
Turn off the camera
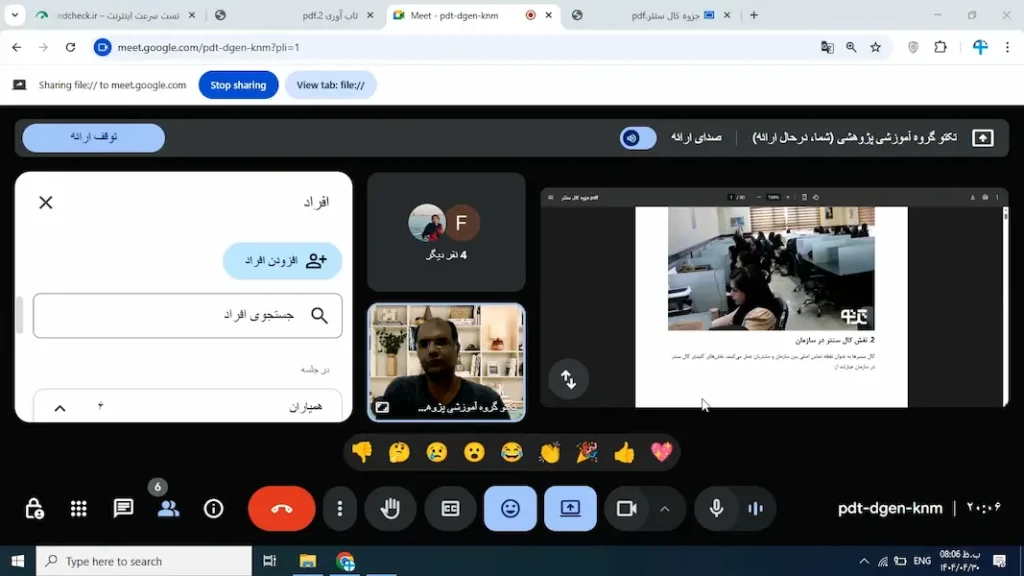pos(626,508)
